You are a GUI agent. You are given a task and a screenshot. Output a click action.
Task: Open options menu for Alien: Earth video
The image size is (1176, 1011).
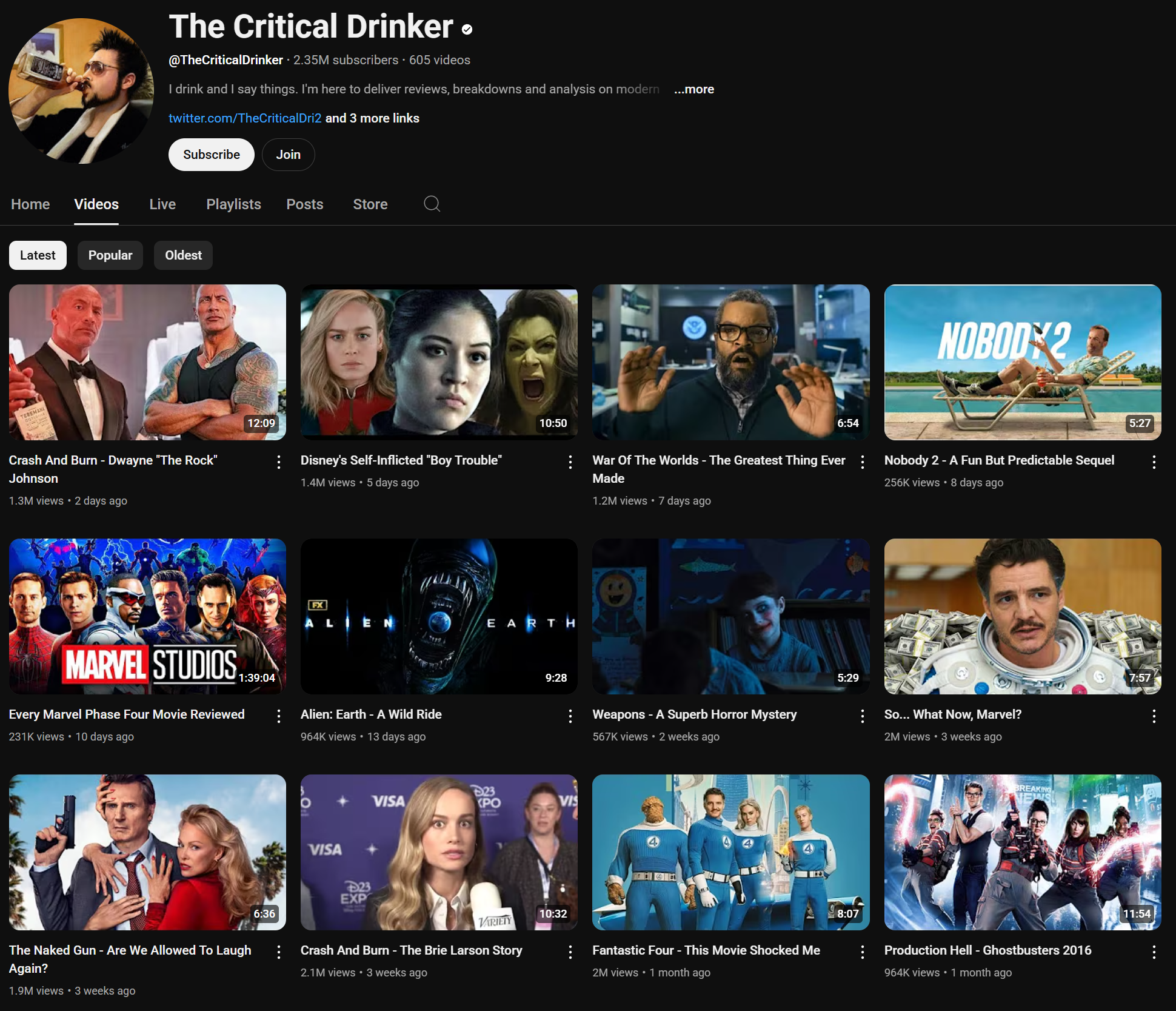pyautogui.click(x=570, y=716)
